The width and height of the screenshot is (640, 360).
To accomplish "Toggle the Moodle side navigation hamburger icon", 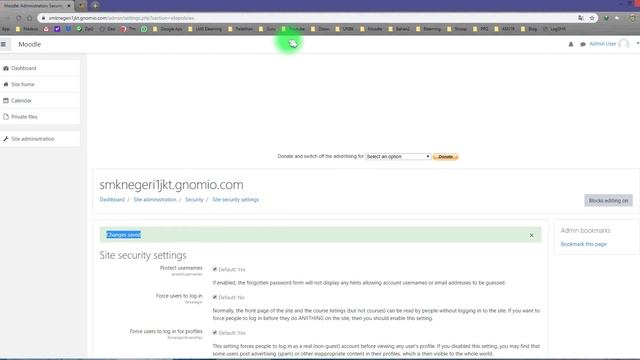I will tap(4, 44).
